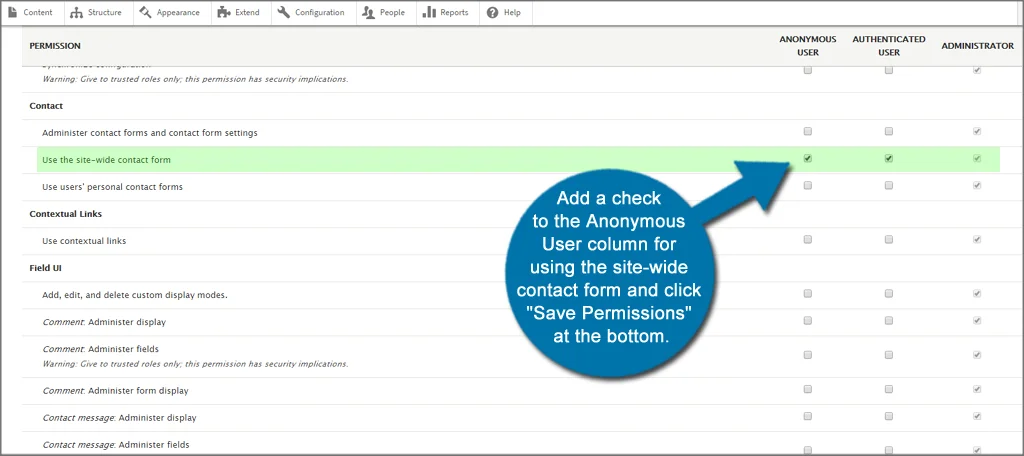Click 'Administer contact forms and contact form settings'
This screenshot has height=456, width=1024.
150,133
